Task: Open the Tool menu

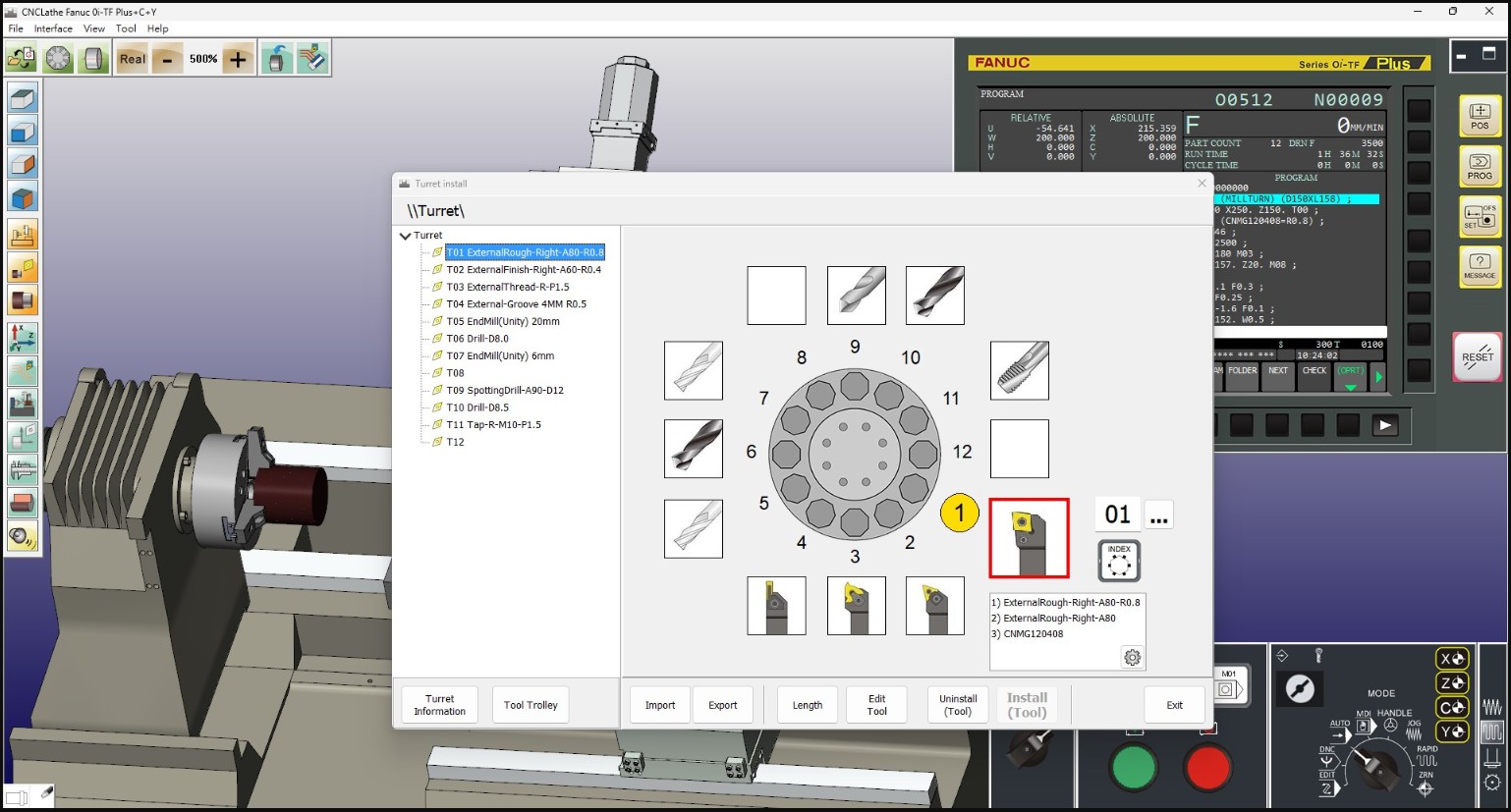Action: pos(126,28)
